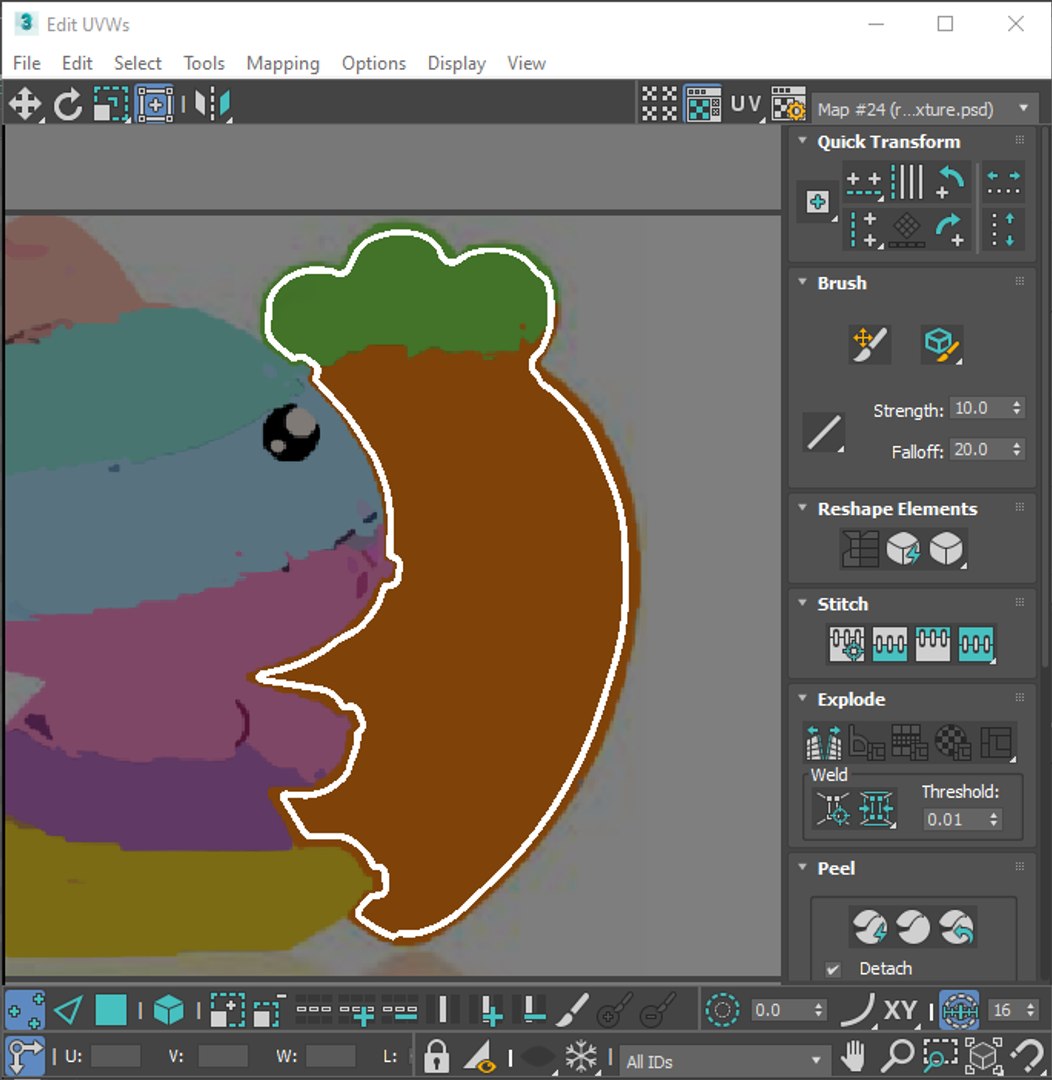Viewport: 1052px width, 1080px height.
Task: Collapse the Brush rollout
Action: (x=802, y=282)
